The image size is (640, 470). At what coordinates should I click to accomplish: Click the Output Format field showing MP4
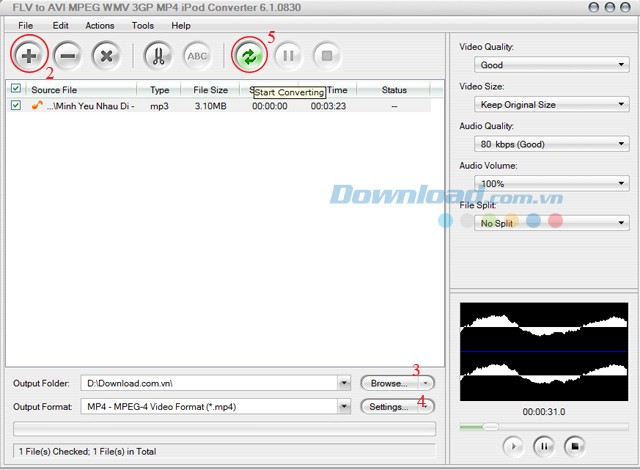209,406
